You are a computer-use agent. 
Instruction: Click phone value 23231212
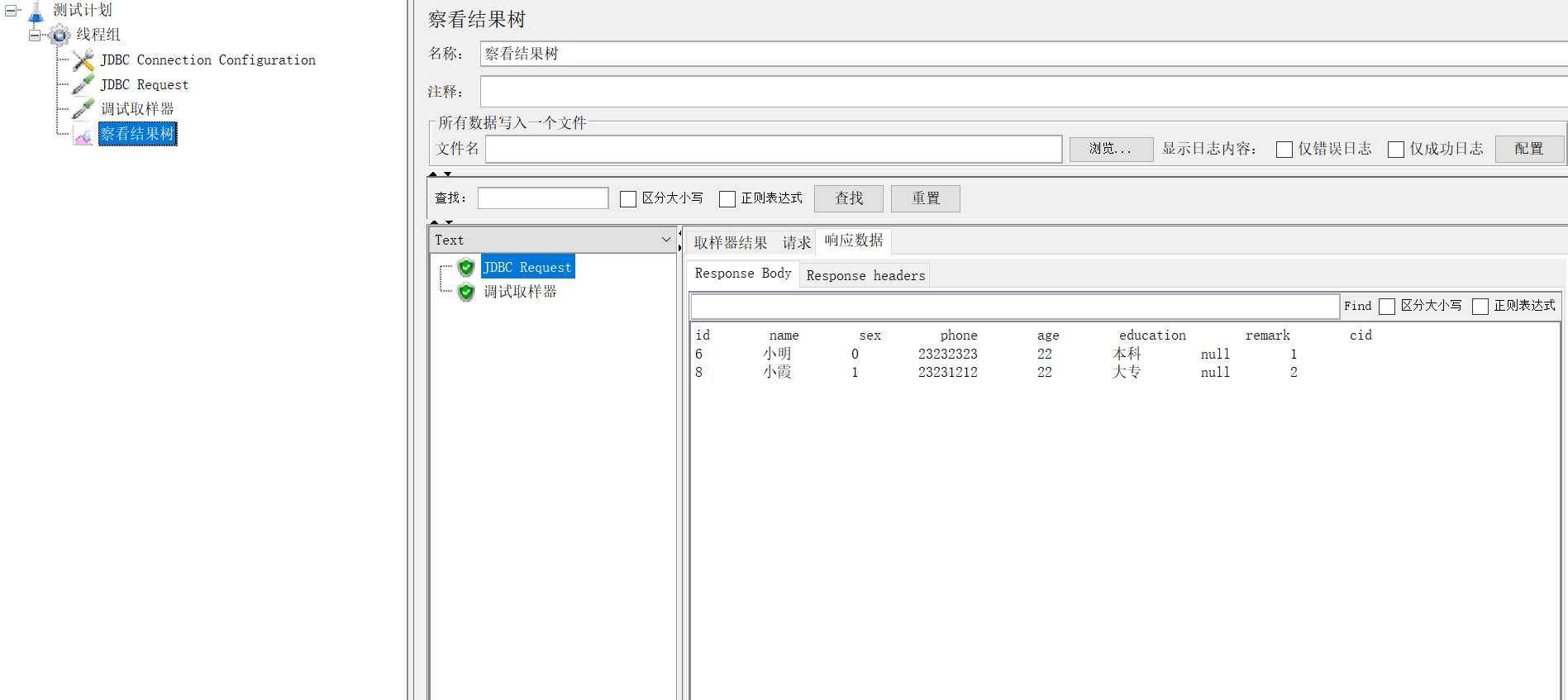coord(947,372)
